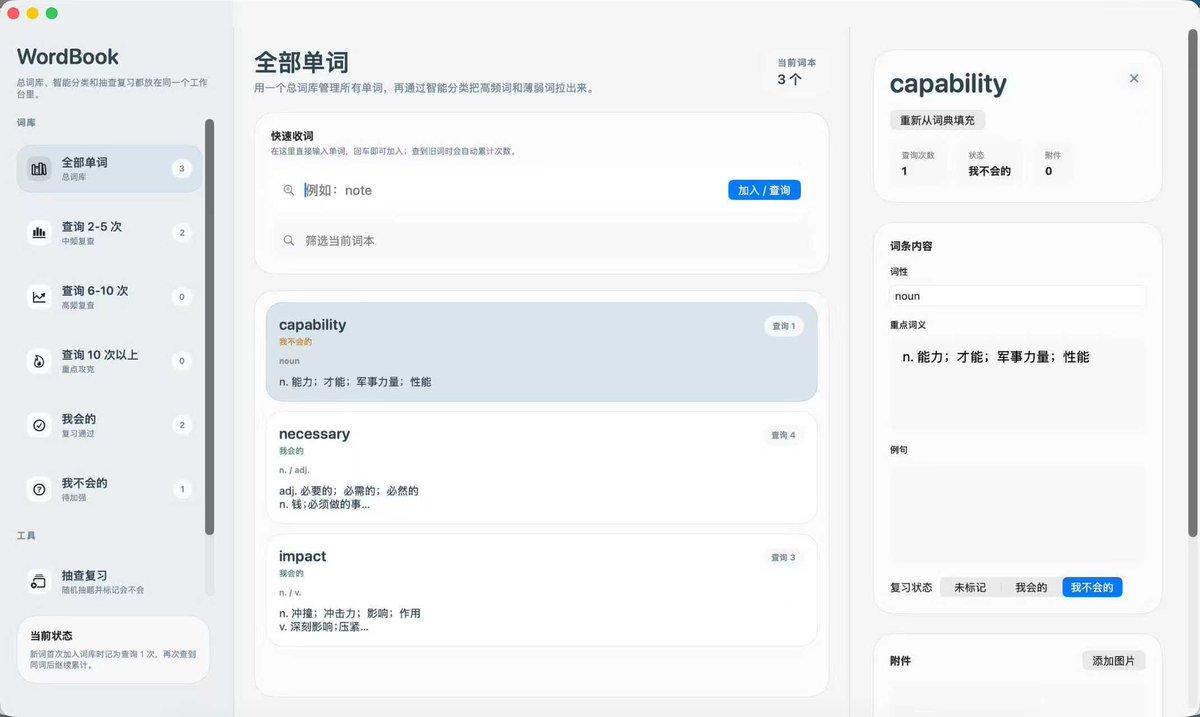Click the checkmark circle icon beside 我会的

click(x=39, y=425)
